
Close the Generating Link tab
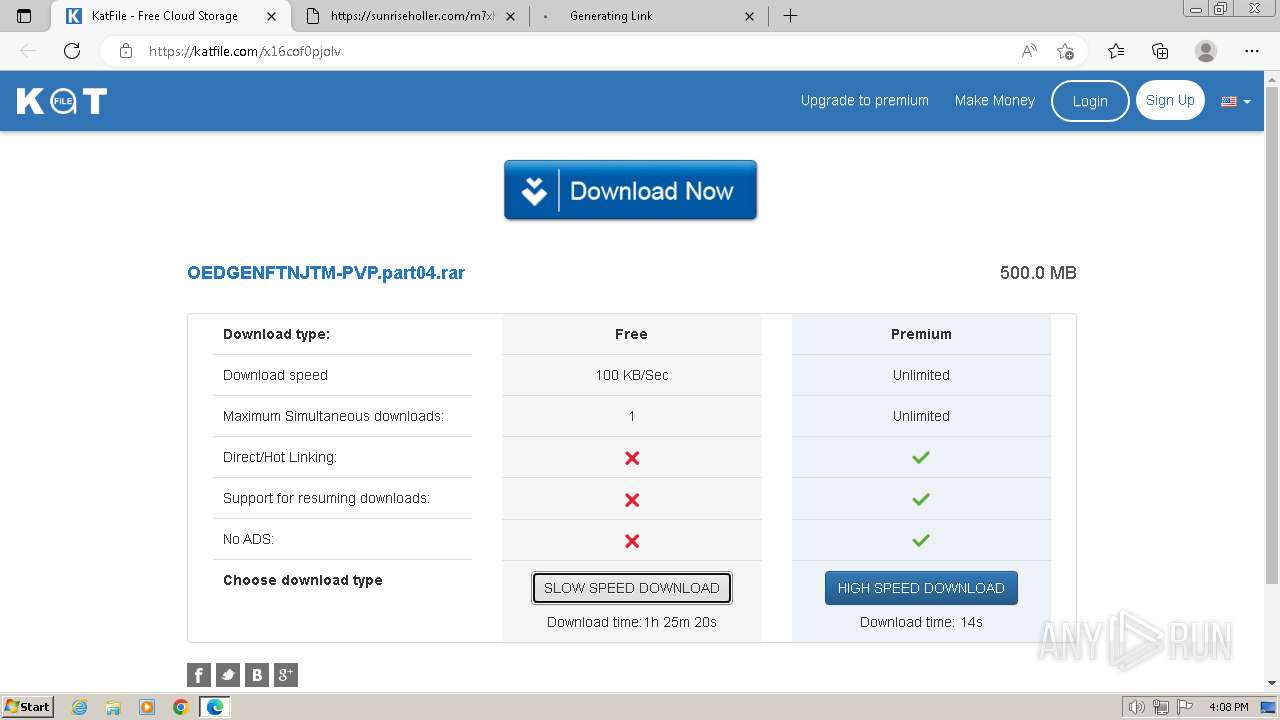pyautogui.click(x=751, y=16)
